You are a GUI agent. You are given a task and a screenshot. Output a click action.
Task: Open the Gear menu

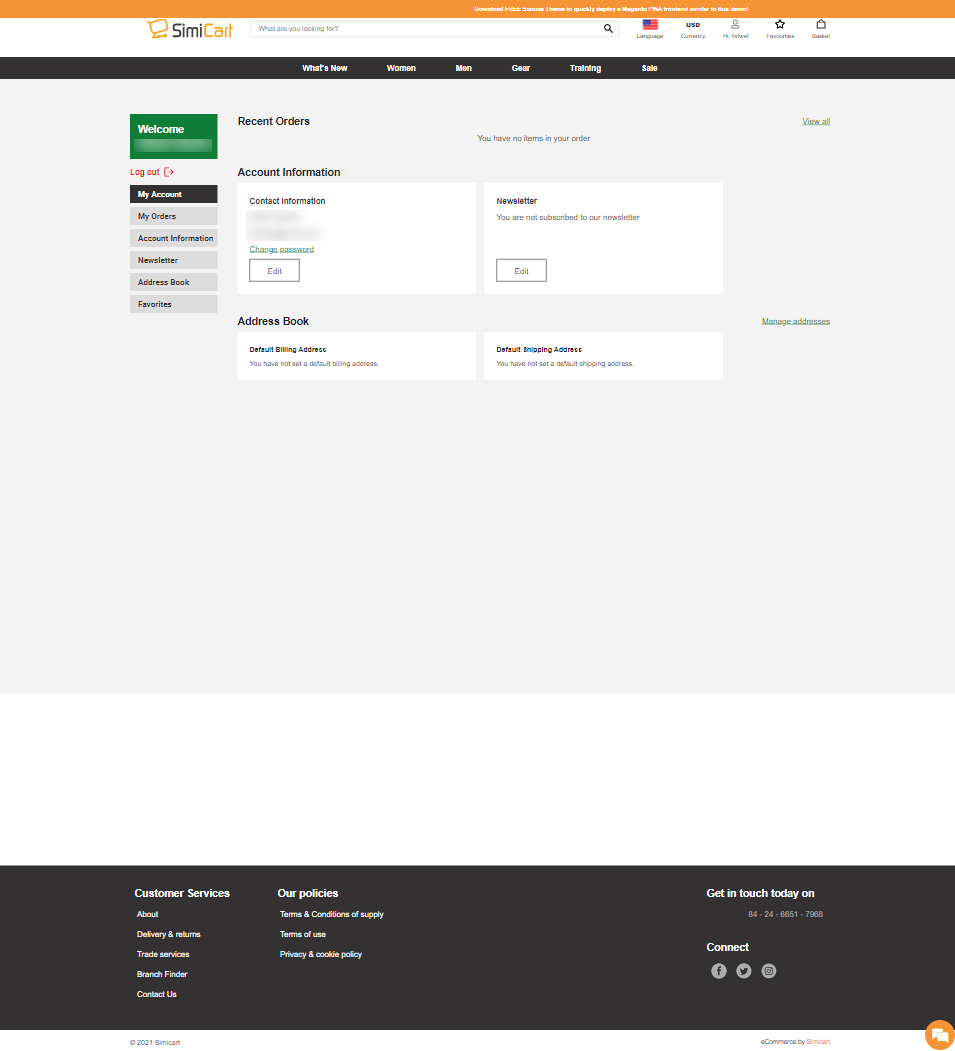[x=521, y=68]
